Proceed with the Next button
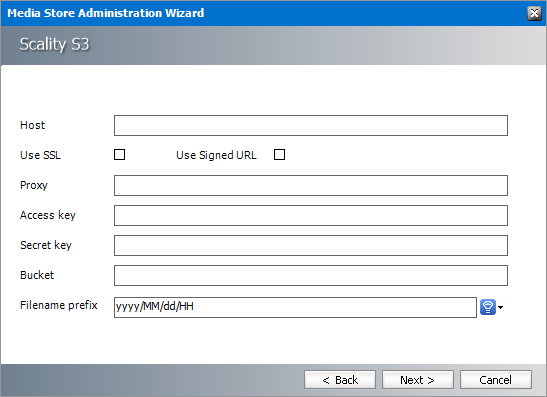 pyautogui.click(x=418, y=380)
